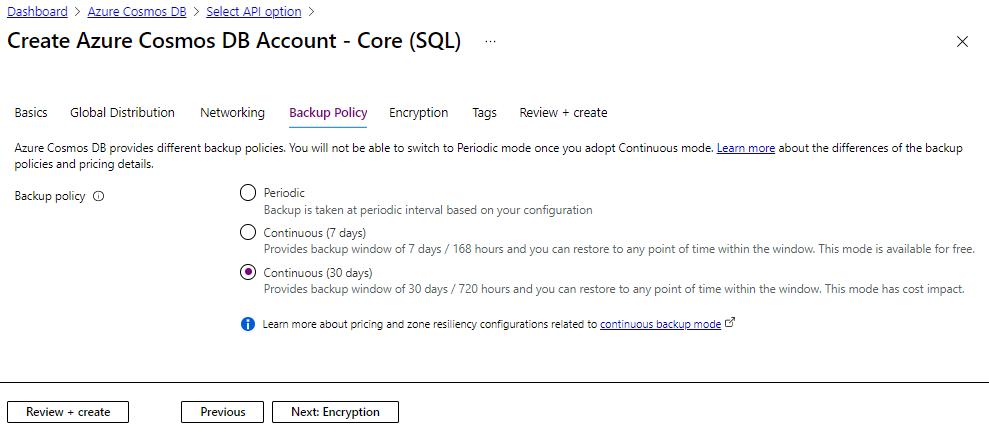The height and width of the screenshot is (437, 989).
Task: Open the more options ellipsis in title
Action: (490, 42)
